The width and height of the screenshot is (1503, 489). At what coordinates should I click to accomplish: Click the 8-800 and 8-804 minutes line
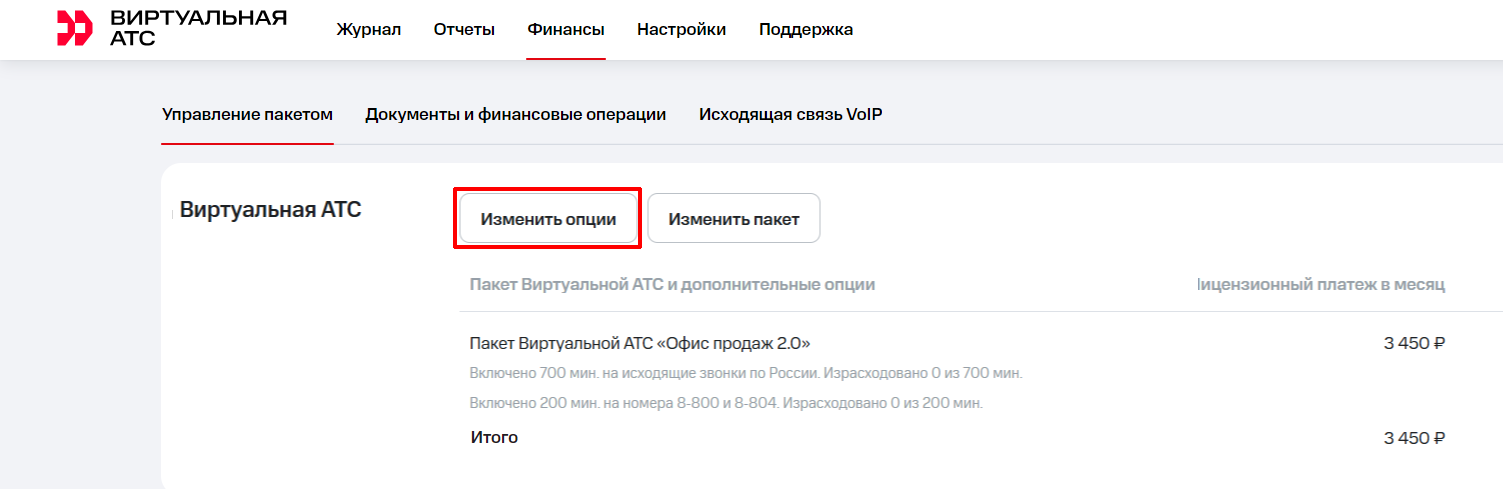click(x=726, y=403)
